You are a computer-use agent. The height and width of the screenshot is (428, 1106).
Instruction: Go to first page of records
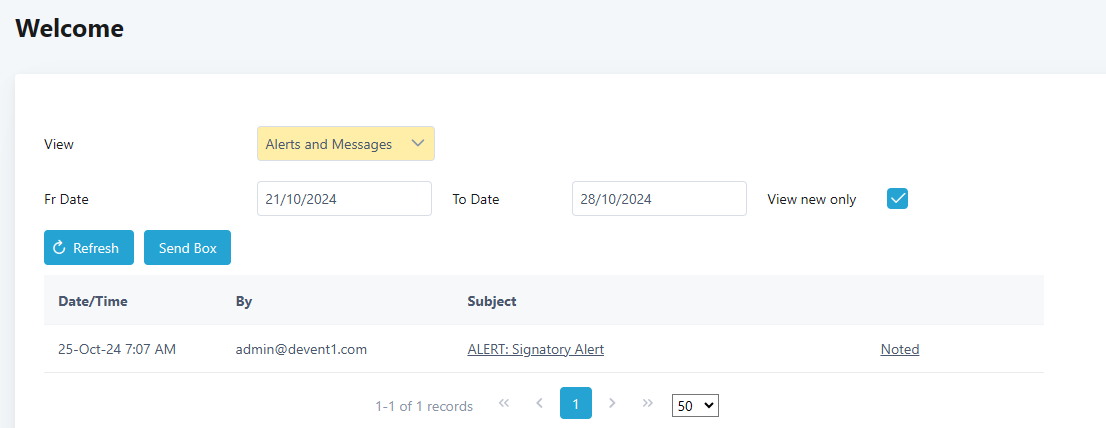(x=504, y=403)
